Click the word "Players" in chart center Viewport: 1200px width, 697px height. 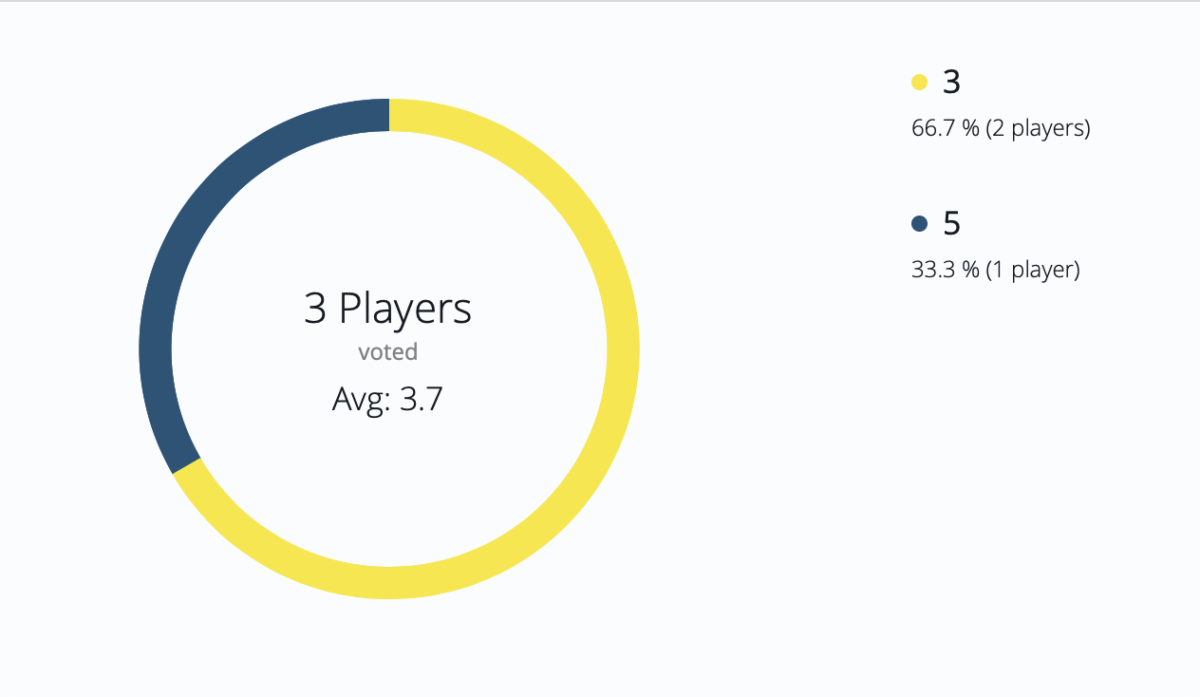pos(405,310)
